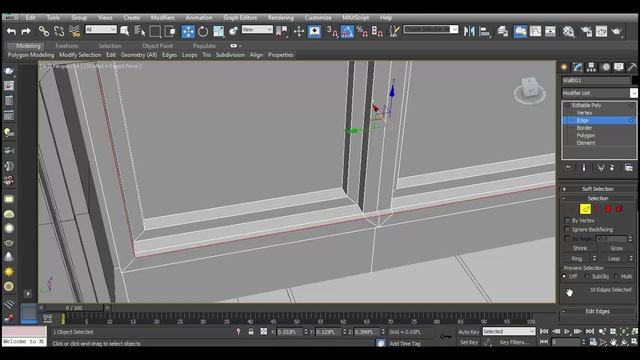Image resolution: width=640 pixels, height=360 pixels.
Task: Enable the Ignore Backfacing checkbox
Action: 567,229
